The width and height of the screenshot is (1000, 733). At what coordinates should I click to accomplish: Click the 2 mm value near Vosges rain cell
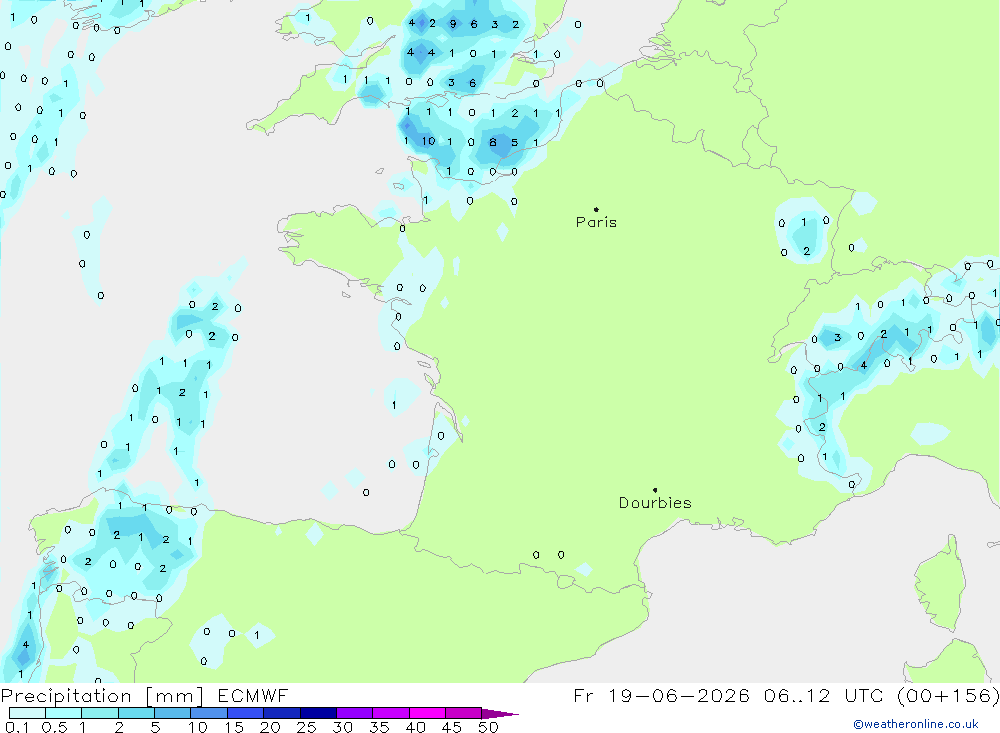point(806,251)
